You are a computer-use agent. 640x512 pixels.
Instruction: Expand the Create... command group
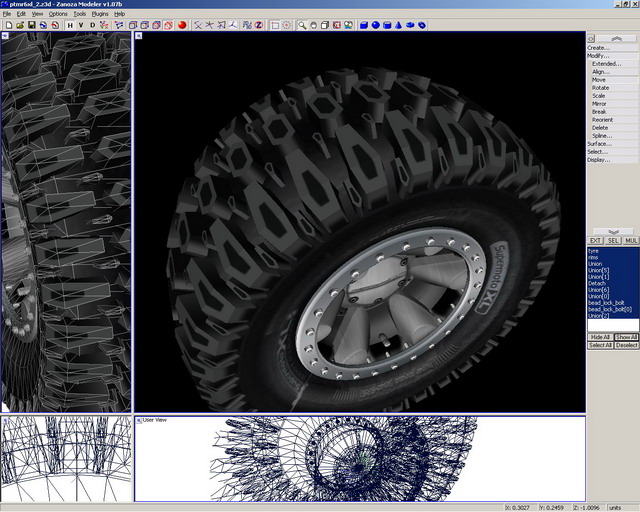598,47
